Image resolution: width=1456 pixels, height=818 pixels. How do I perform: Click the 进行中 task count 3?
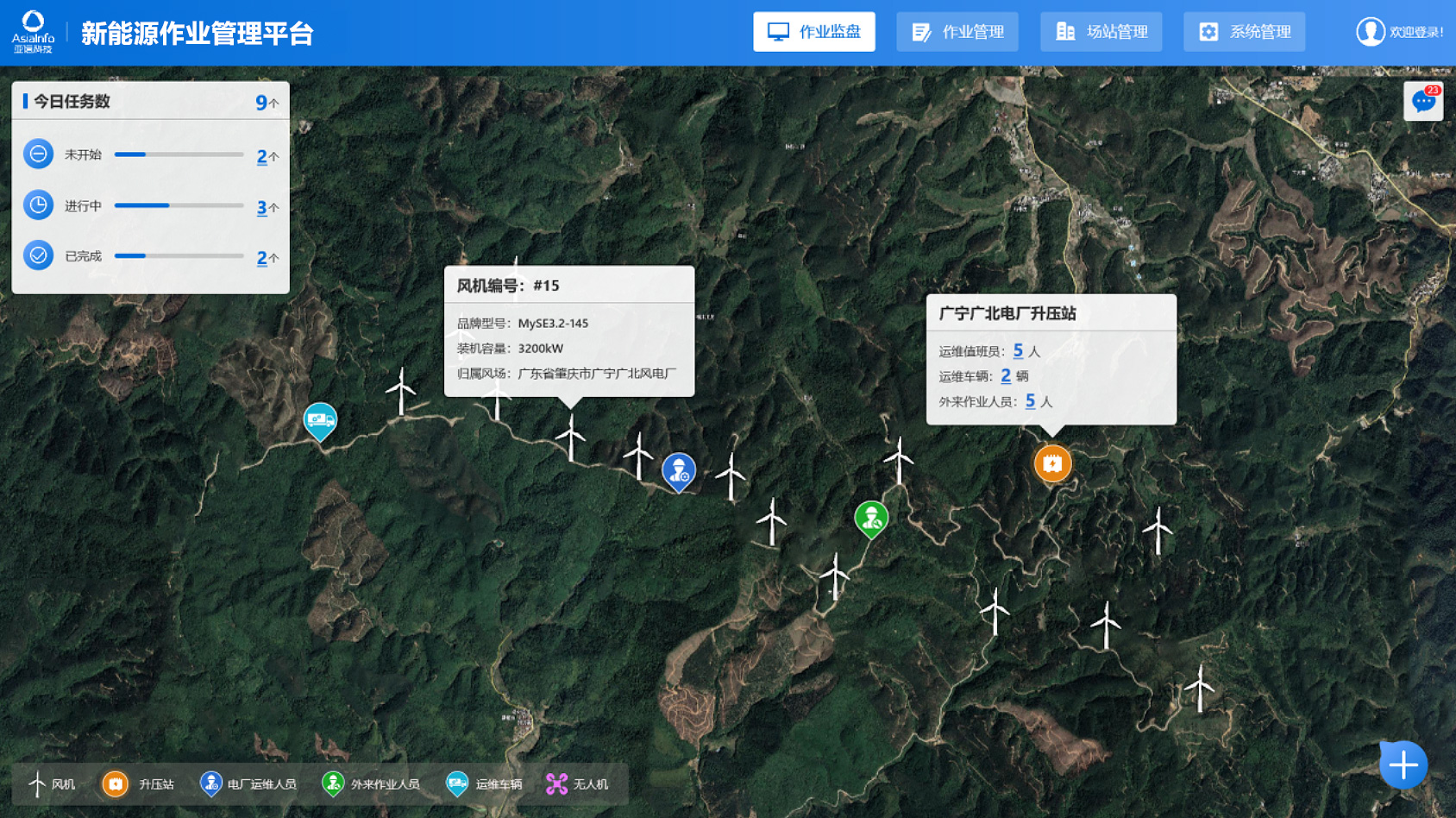point(261,207)
